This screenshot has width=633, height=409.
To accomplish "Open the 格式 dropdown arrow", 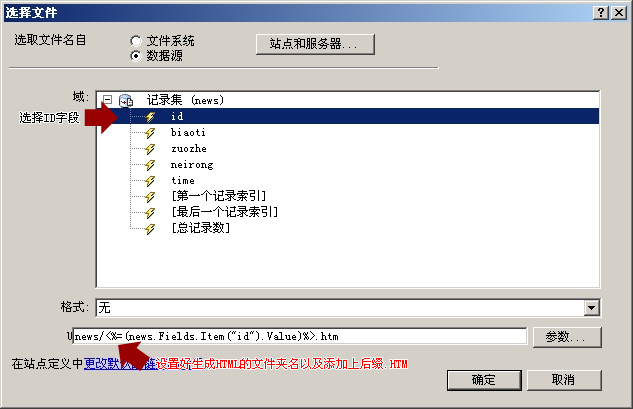I will 591,308.
